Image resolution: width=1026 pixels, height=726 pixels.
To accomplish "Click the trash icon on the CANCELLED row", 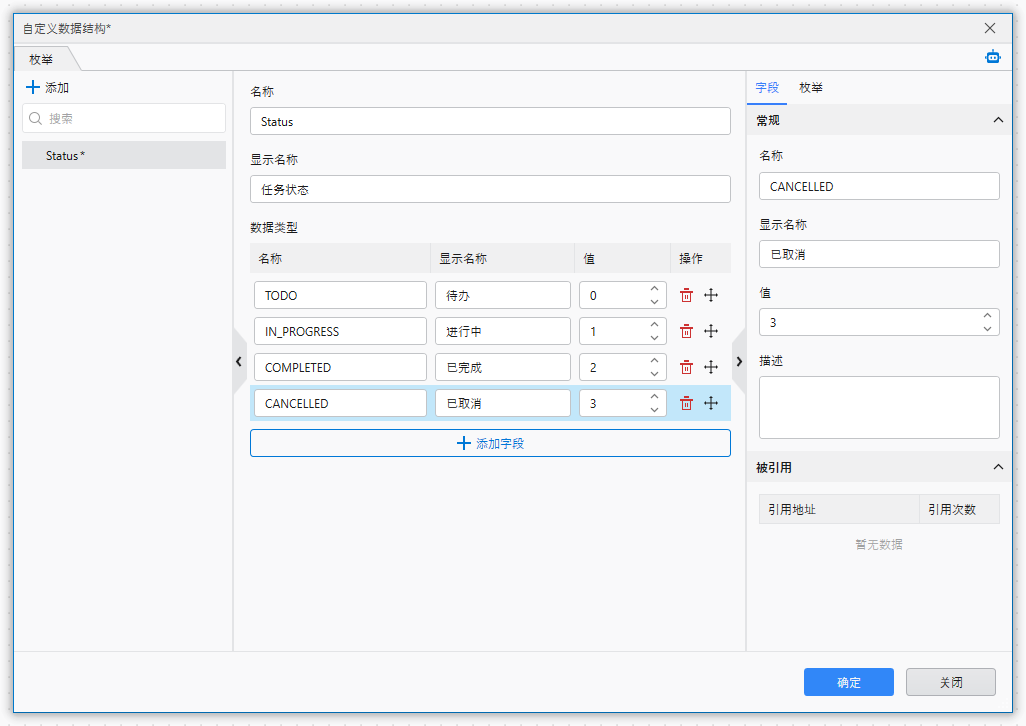I will 685,403.
